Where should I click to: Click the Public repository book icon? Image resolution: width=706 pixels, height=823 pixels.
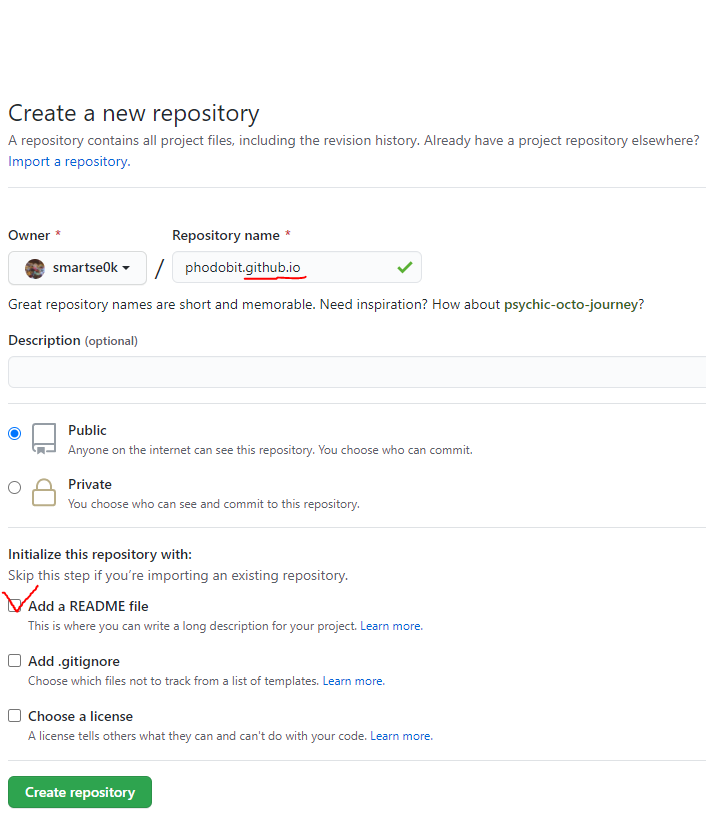click(44, 438)
